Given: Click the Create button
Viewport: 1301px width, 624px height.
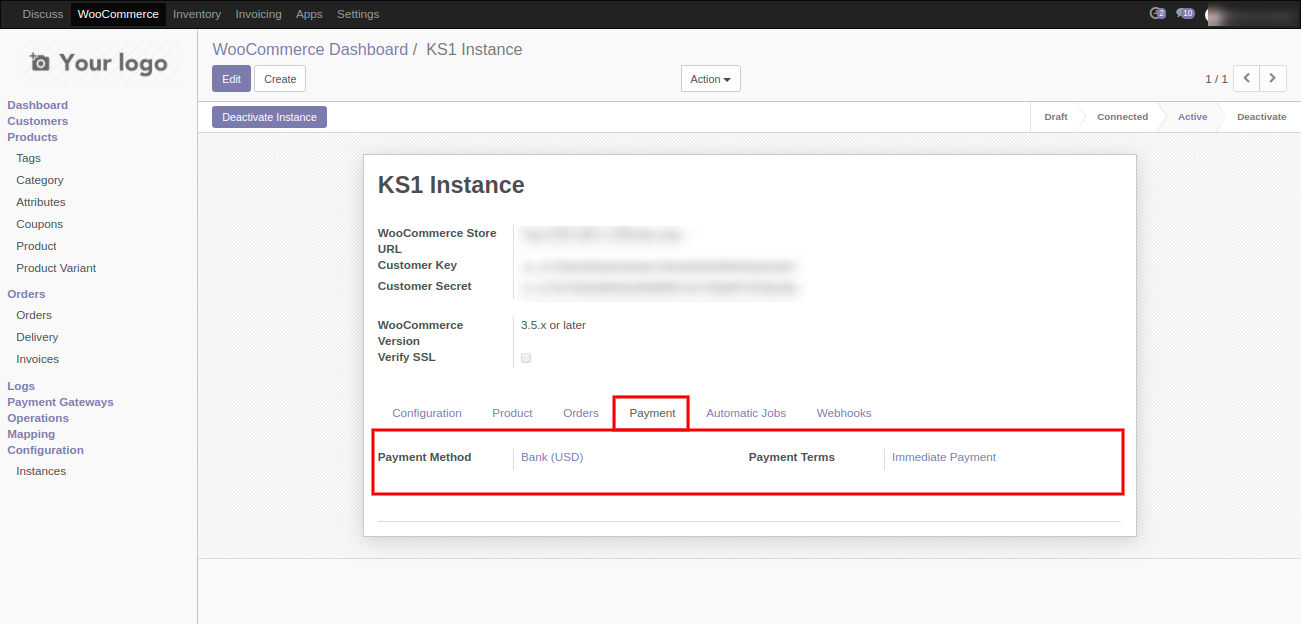Looking at the screenshot, I should click(280, 79).
